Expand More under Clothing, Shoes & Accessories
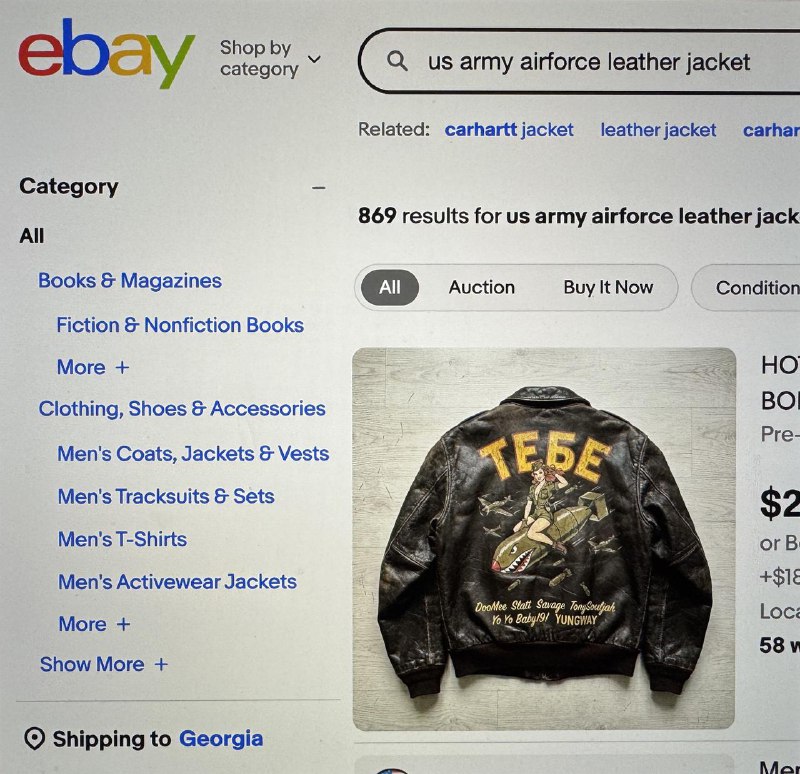 coord(94,624)
